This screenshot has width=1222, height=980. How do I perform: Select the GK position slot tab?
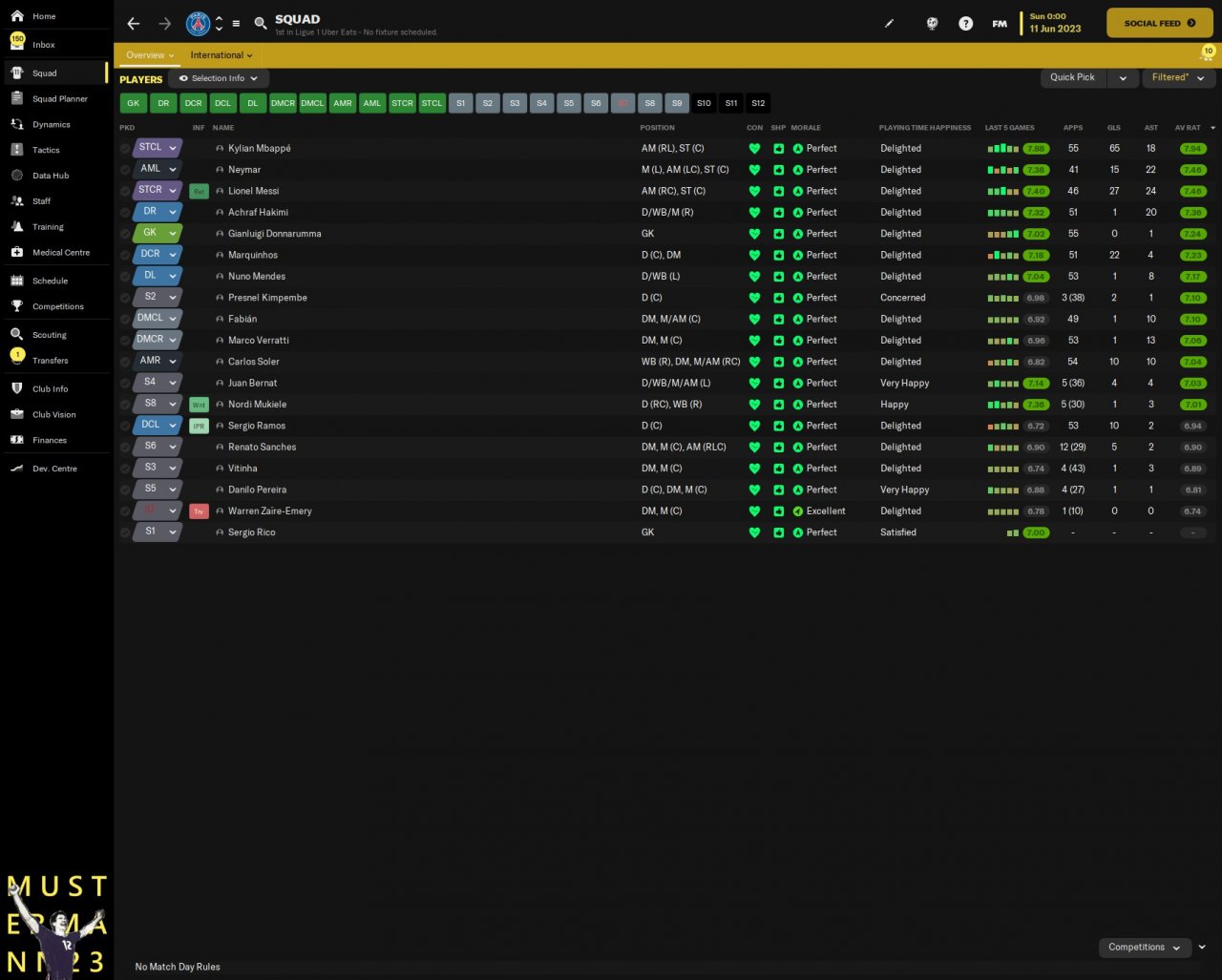coord(134,103)
